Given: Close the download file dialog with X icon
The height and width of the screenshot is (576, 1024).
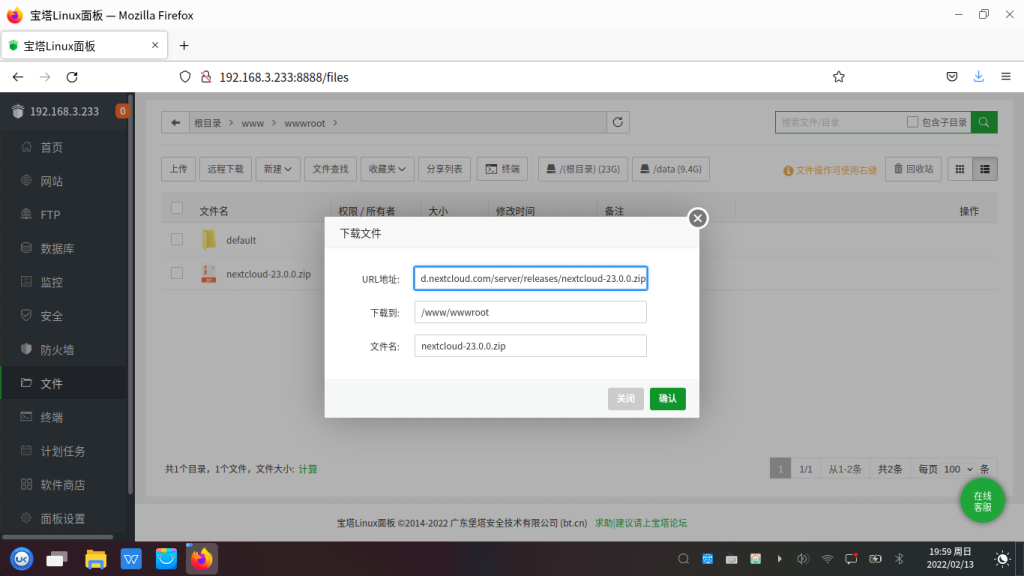Looking at the screenshot, I should pos(698,218).
